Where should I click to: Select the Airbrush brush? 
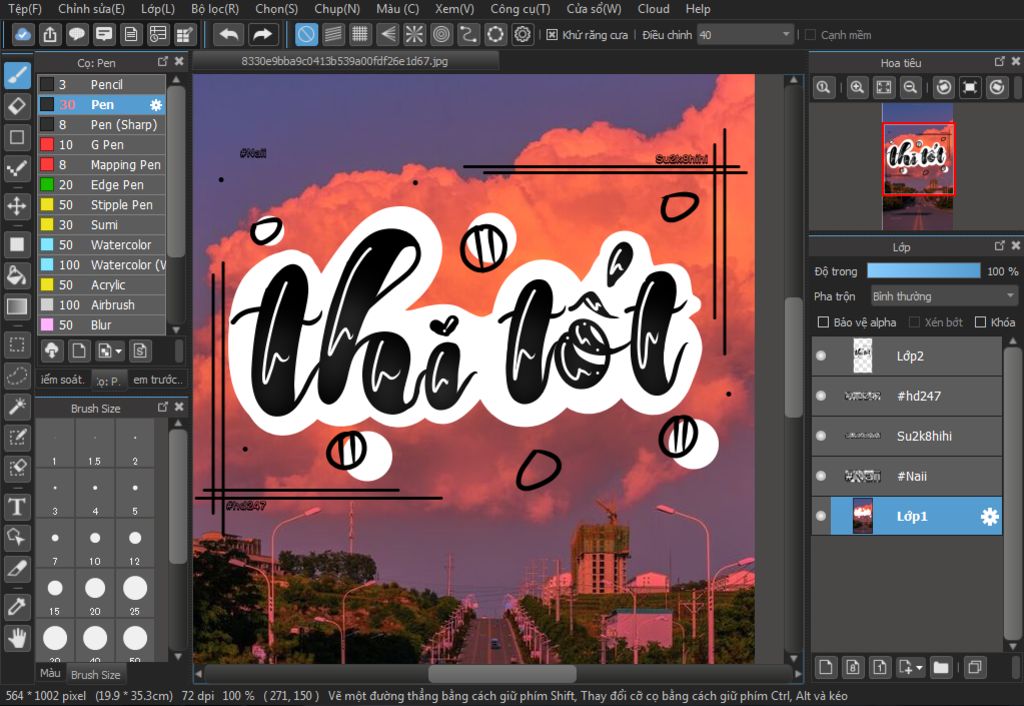coord(101,305)
